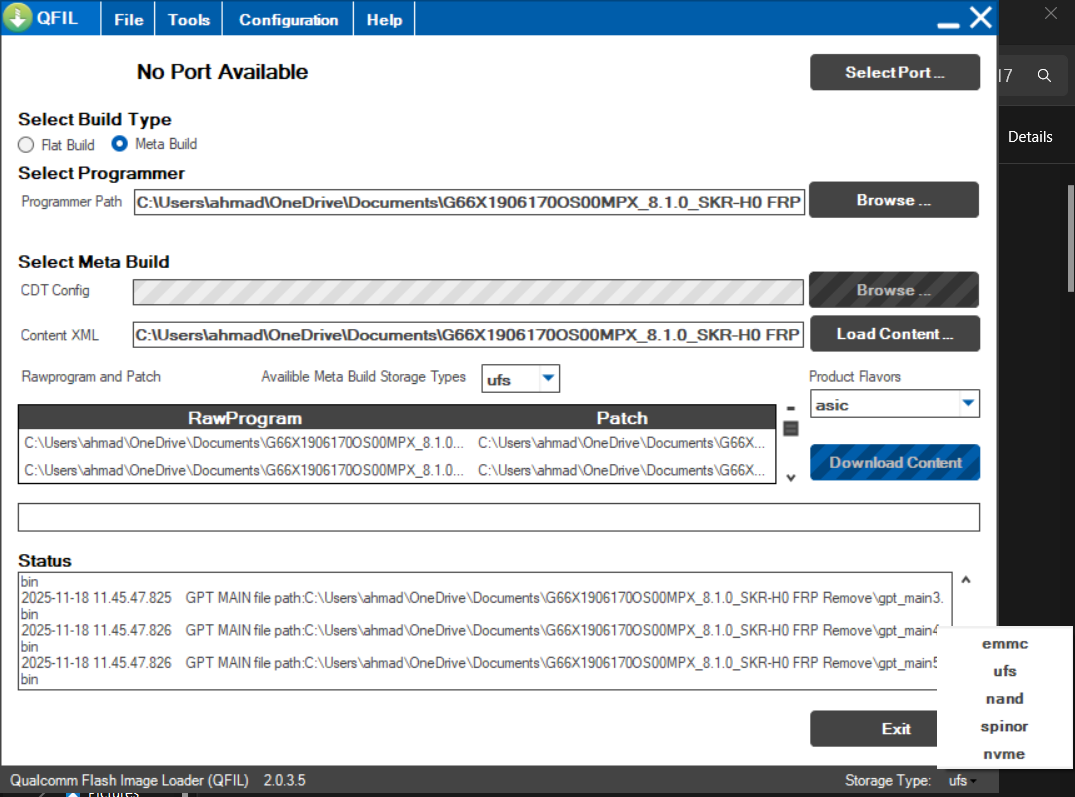Select the Meta Build radio button
Screen dimensions: 1075x797
point(118,144)
